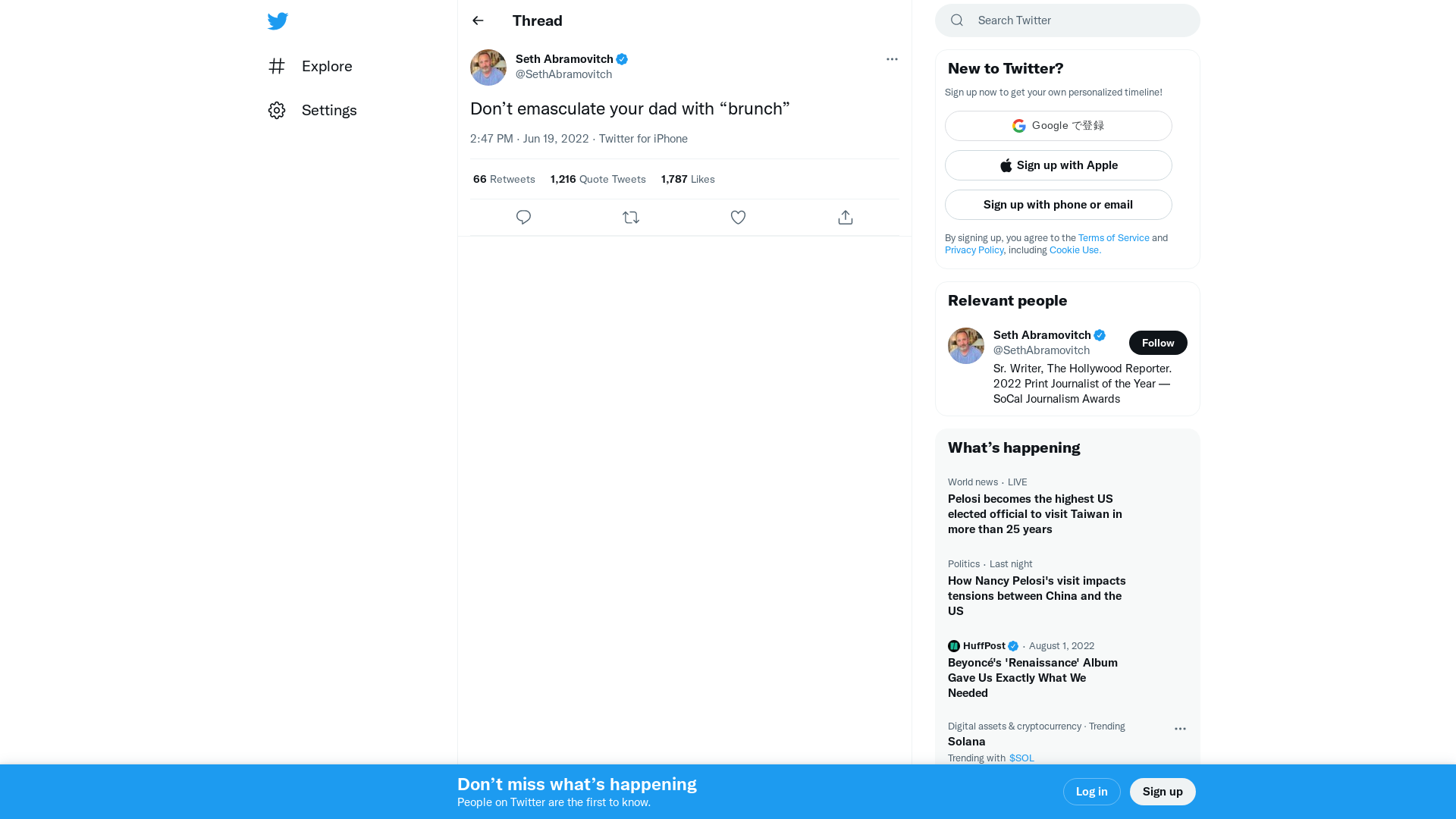
Task: Sign up with Apple
Action: 1058,165
